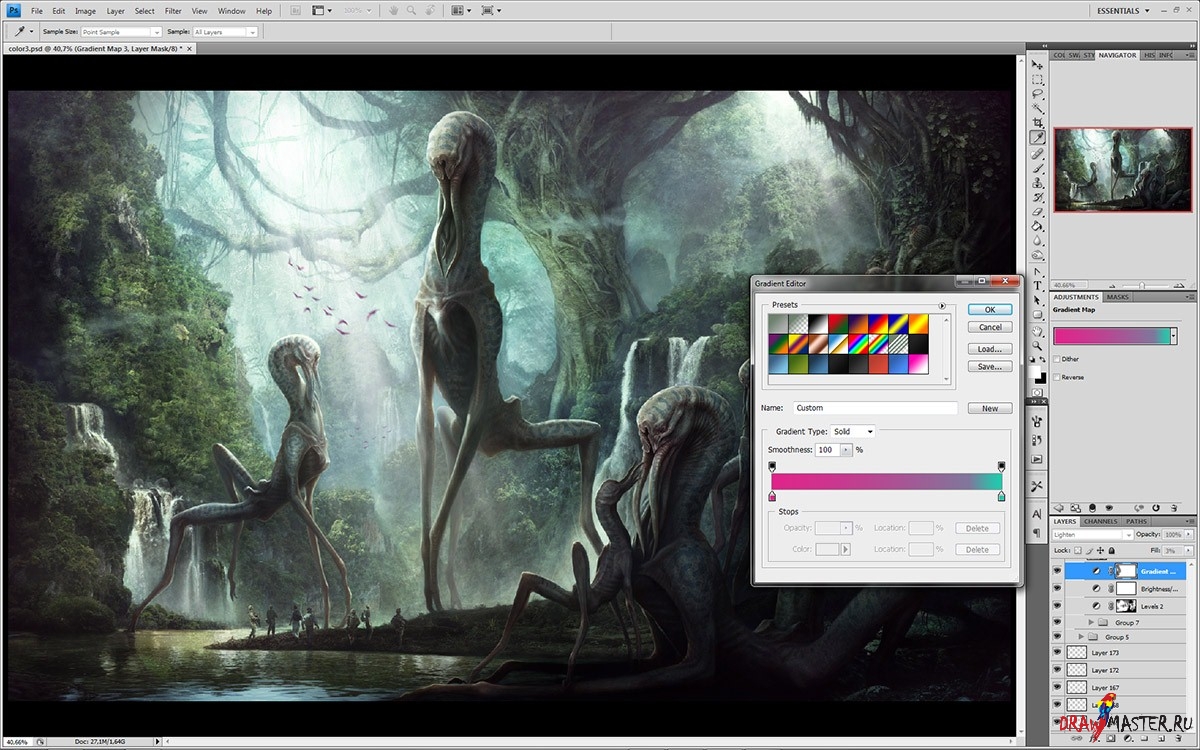The image size is (1200, 750).
Task: Select the pink left color stop
Action: [772, 496]
